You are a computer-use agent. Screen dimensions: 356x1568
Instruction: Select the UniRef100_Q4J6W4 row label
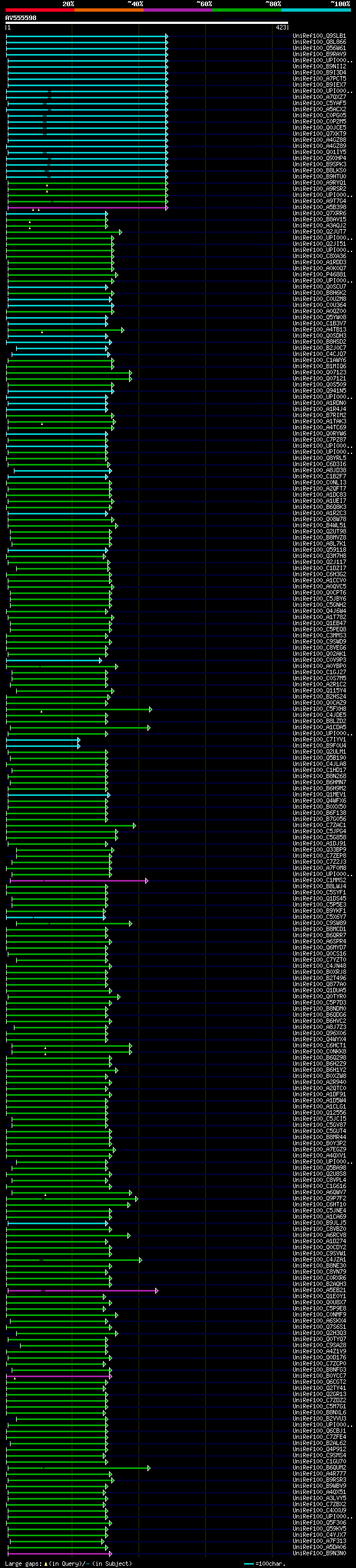coord(319,611)
